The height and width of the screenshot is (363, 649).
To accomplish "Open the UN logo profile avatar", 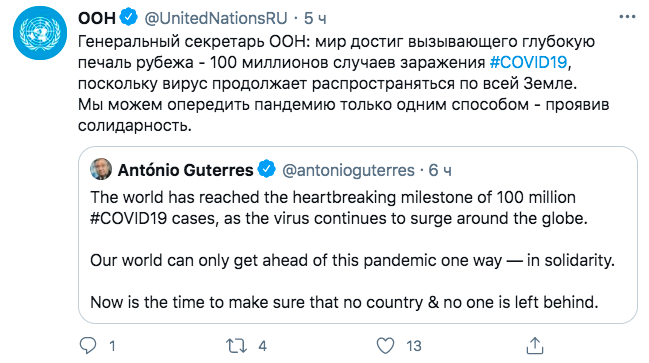I will coord(40,33).
